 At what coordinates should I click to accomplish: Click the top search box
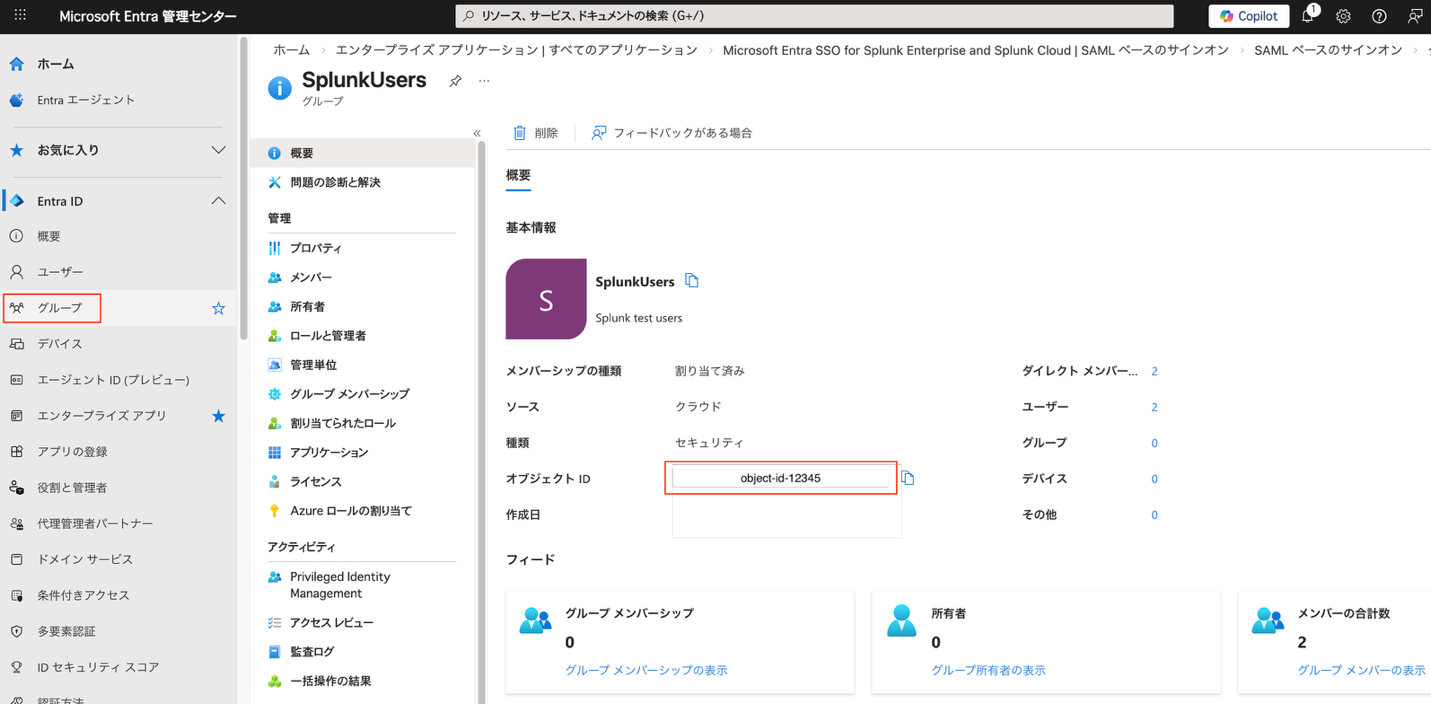point(814,16)
